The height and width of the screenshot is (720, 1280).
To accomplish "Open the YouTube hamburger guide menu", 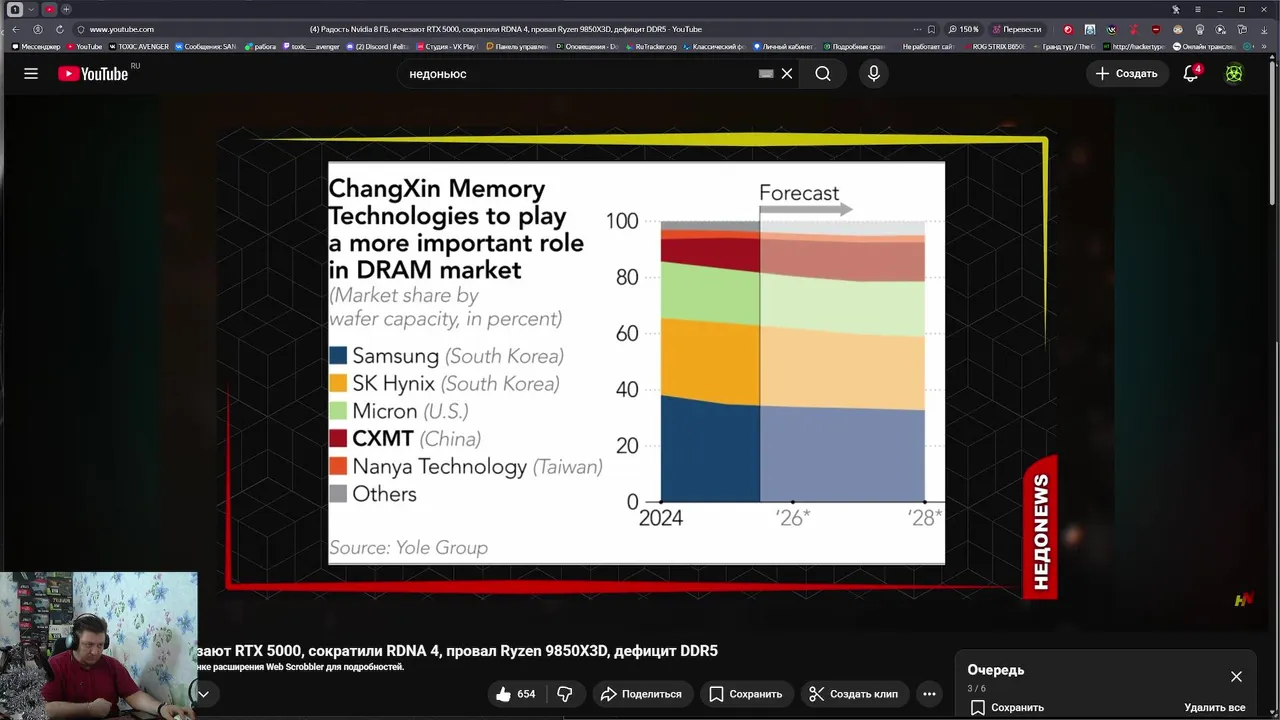I will click(x=31, y=73).
